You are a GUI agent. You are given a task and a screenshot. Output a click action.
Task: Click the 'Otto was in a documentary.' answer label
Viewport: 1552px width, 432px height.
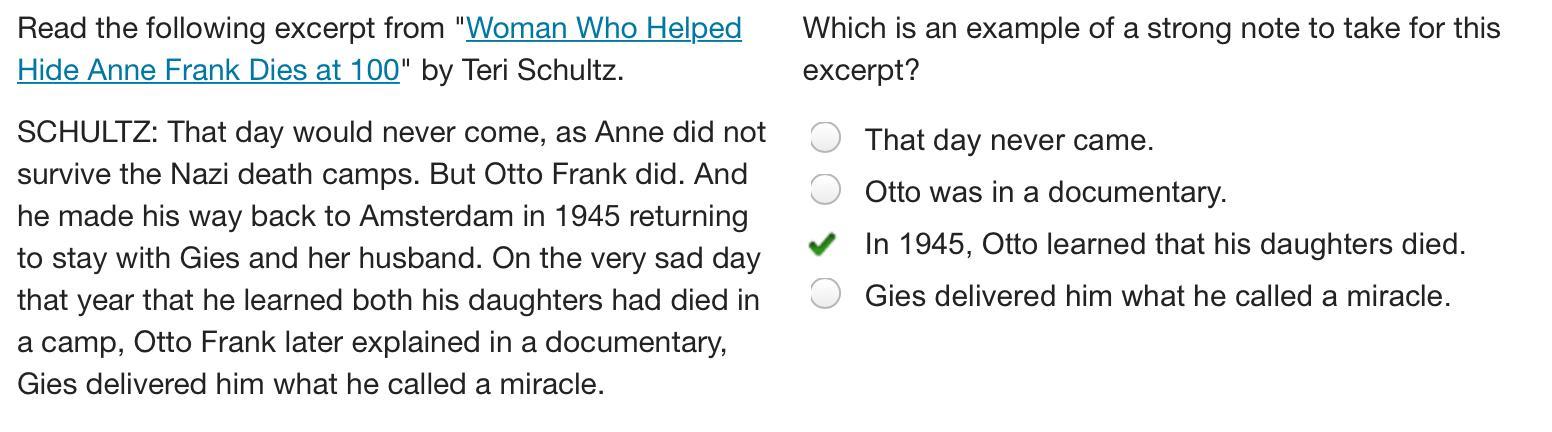(1045, 192)
